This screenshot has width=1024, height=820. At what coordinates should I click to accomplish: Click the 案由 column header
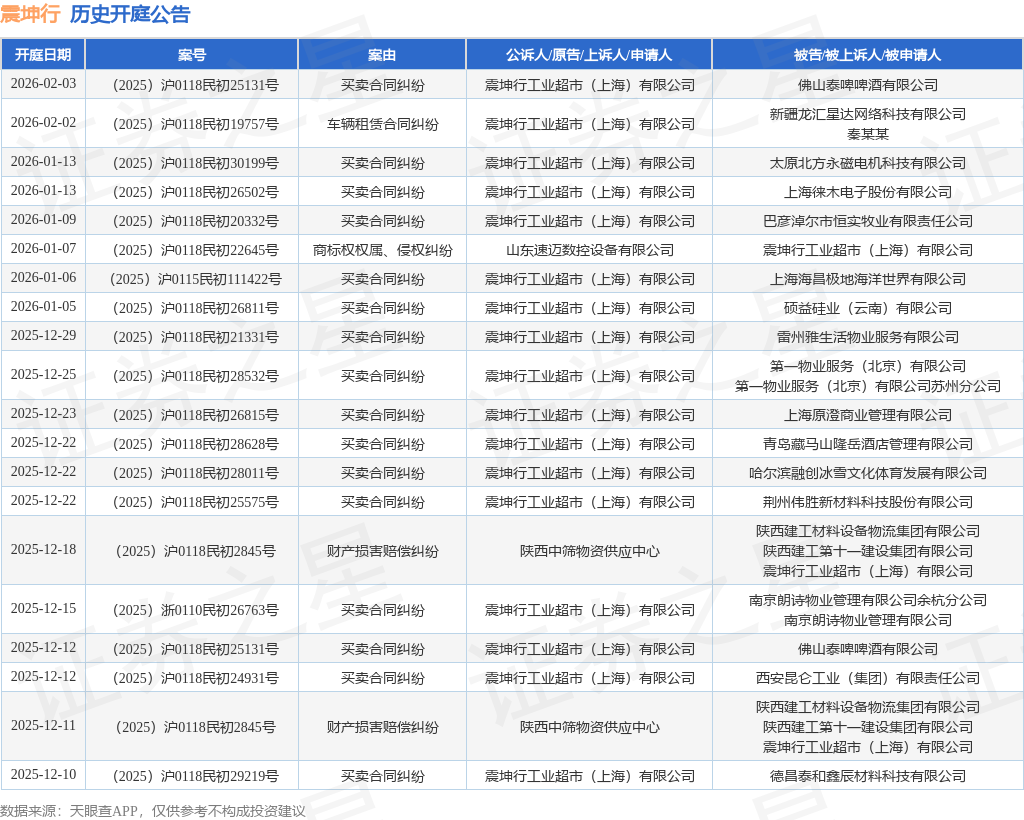[x=382, y=55]
